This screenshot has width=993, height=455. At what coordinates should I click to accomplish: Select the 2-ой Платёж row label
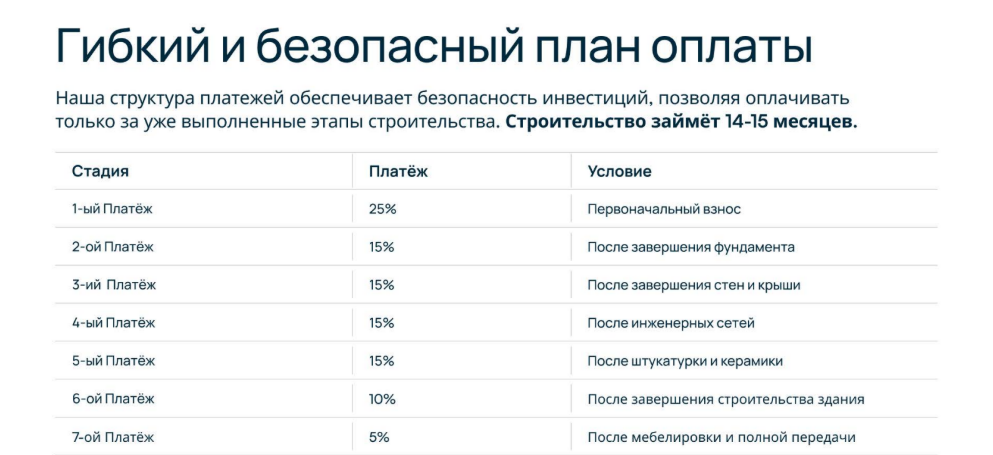pyautogui.click(x=113, y=247)
